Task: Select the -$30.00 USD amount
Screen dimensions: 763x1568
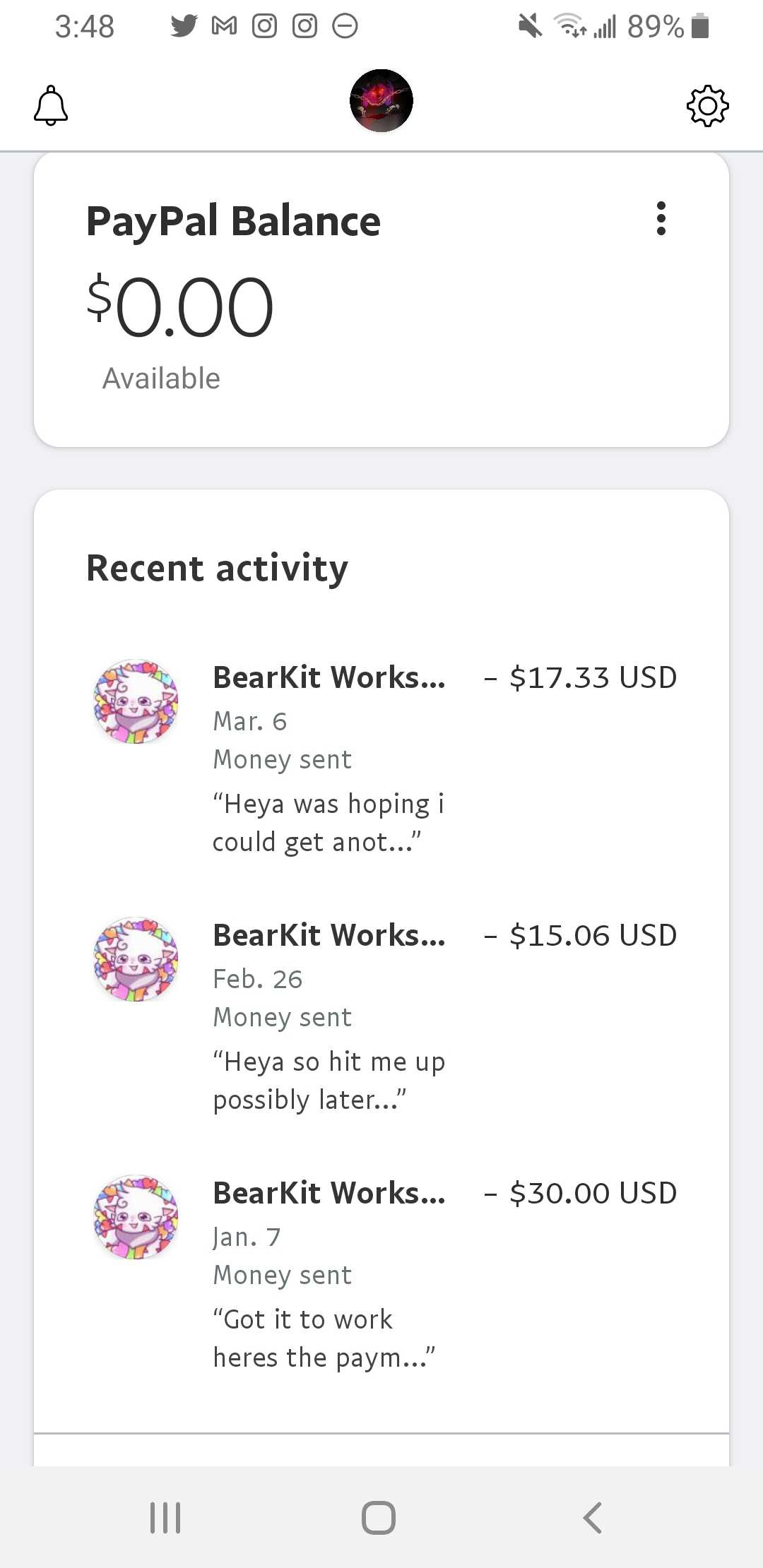Action: pos(581,1193)
